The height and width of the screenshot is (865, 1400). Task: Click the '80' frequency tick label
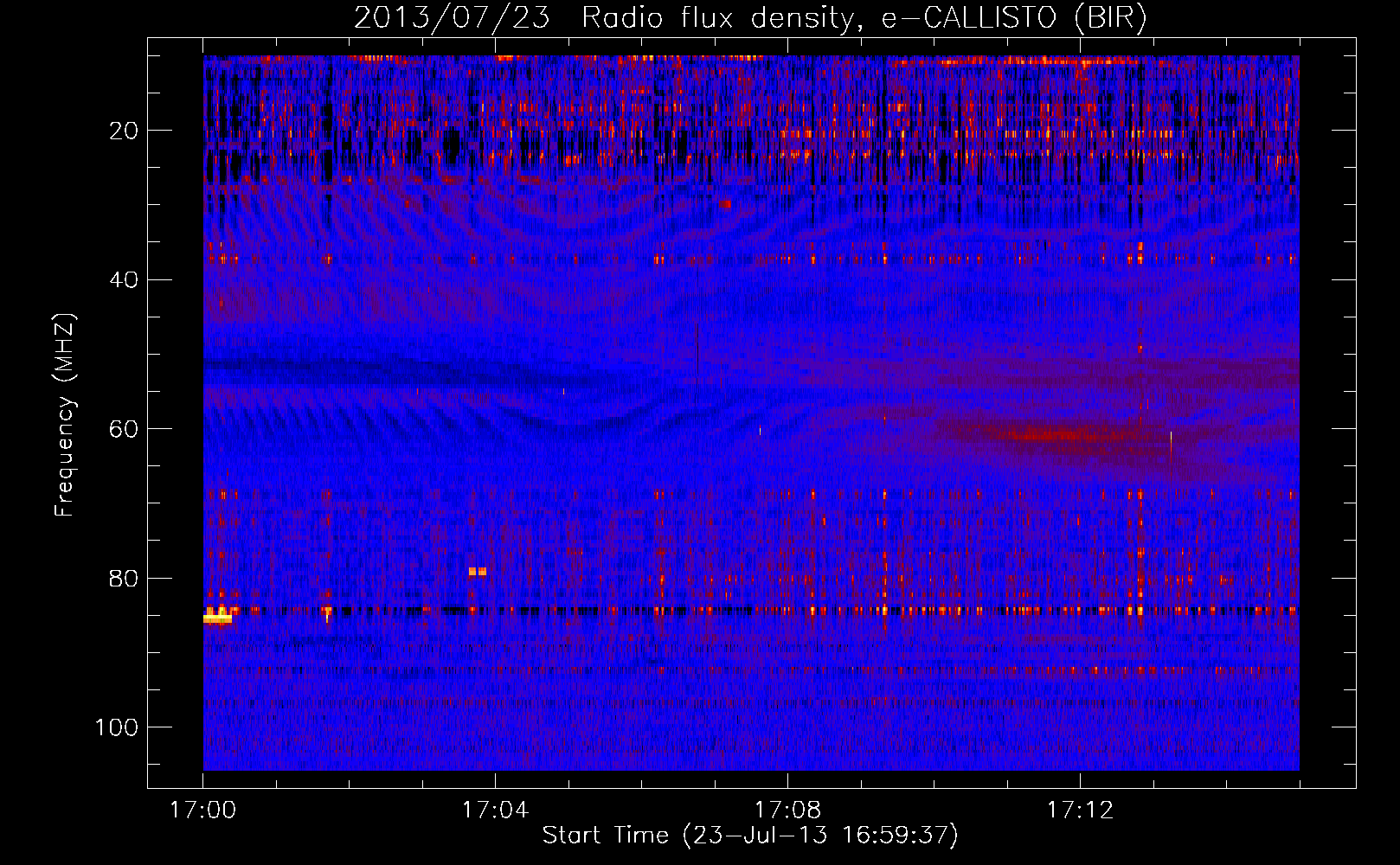pyautogui.click(x=124, y=578)
